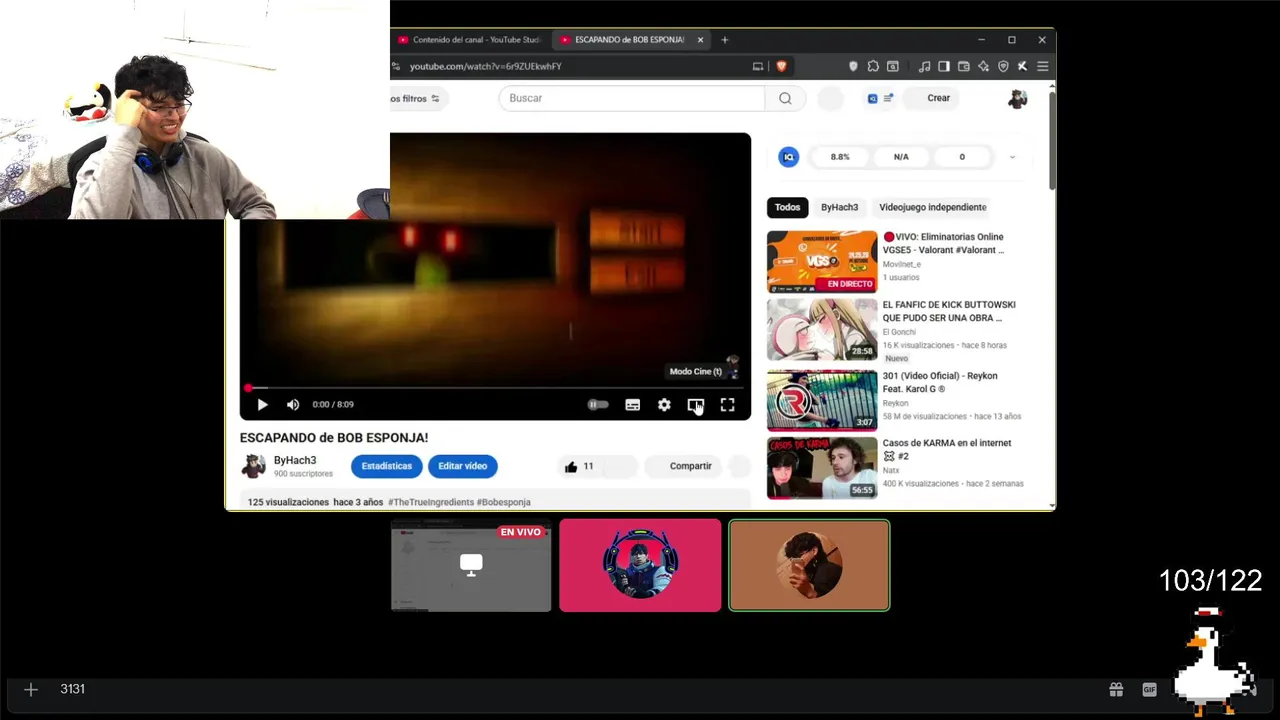Click the magnifier search button

785,98
